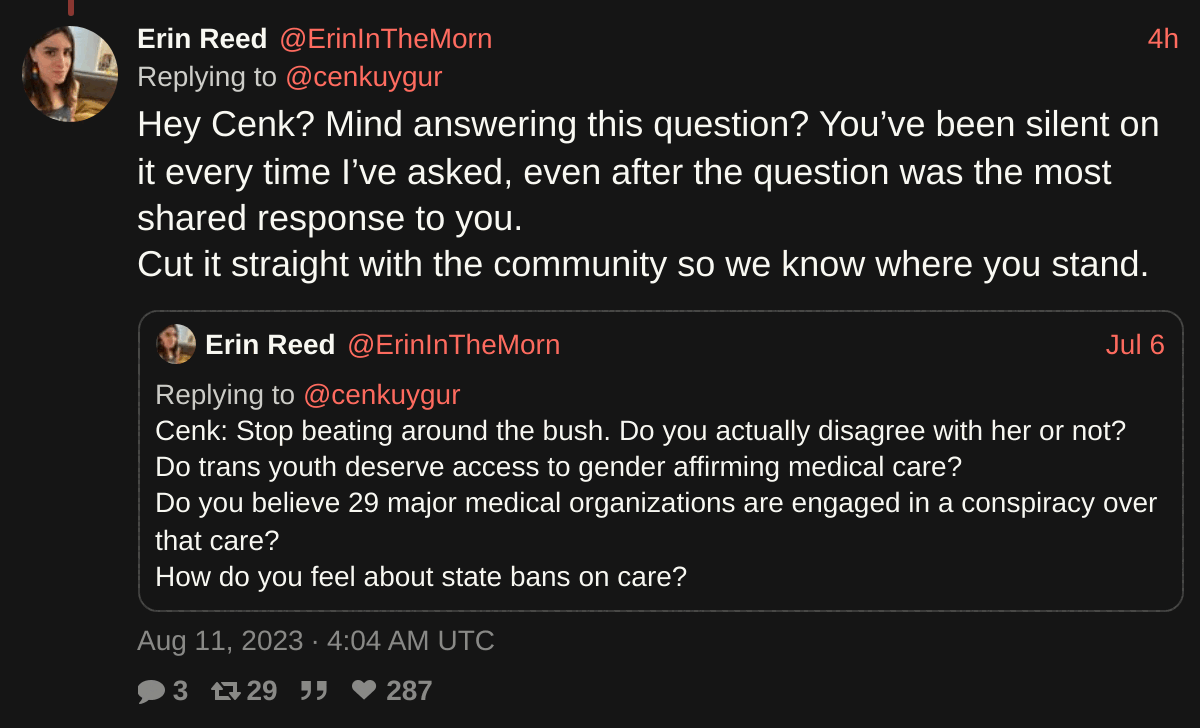Select @ErinInTheMorn handle inside the quoted tweet

pos(453,345)
